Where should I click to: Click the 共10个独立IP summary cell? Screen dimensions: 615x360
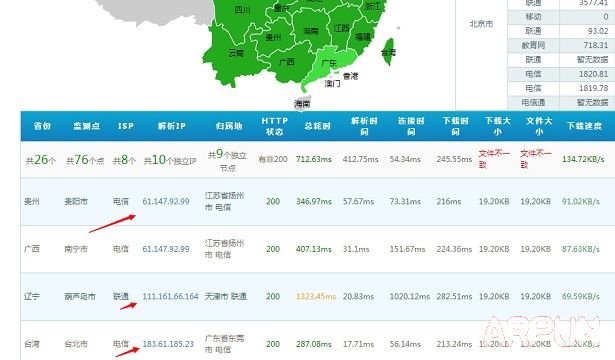(170, 160)
